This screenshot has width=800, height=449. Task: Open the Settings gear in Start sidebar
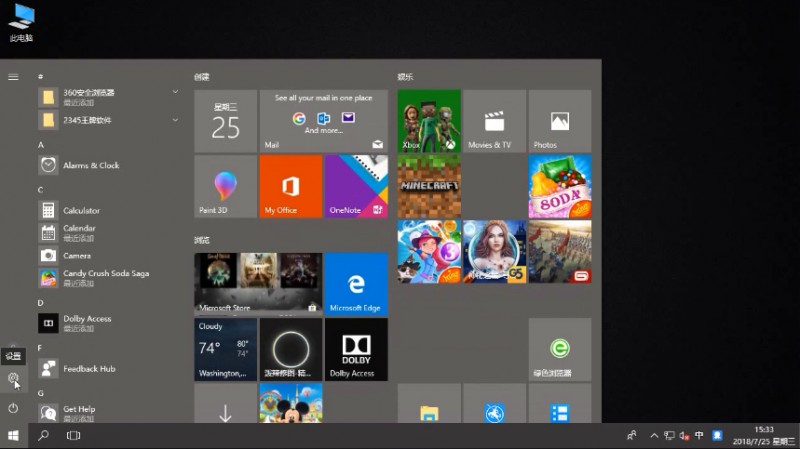[x=13, y=379]
